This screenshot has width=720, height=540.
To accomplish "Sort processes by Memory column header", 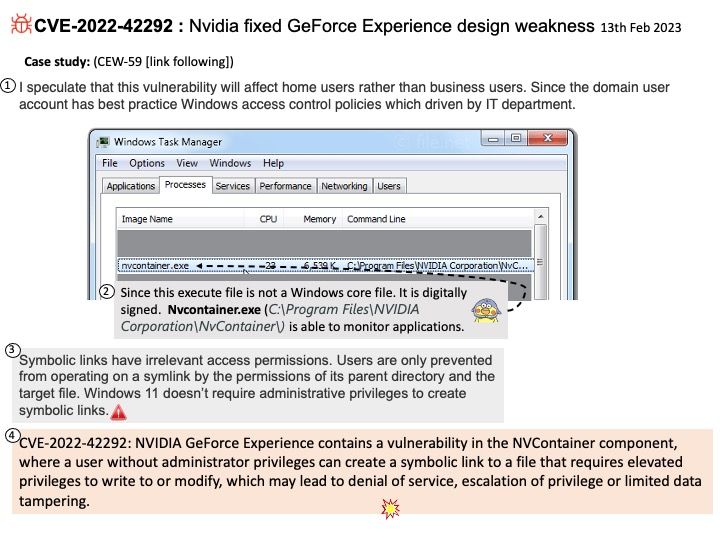I will click(x=320, y=218).
